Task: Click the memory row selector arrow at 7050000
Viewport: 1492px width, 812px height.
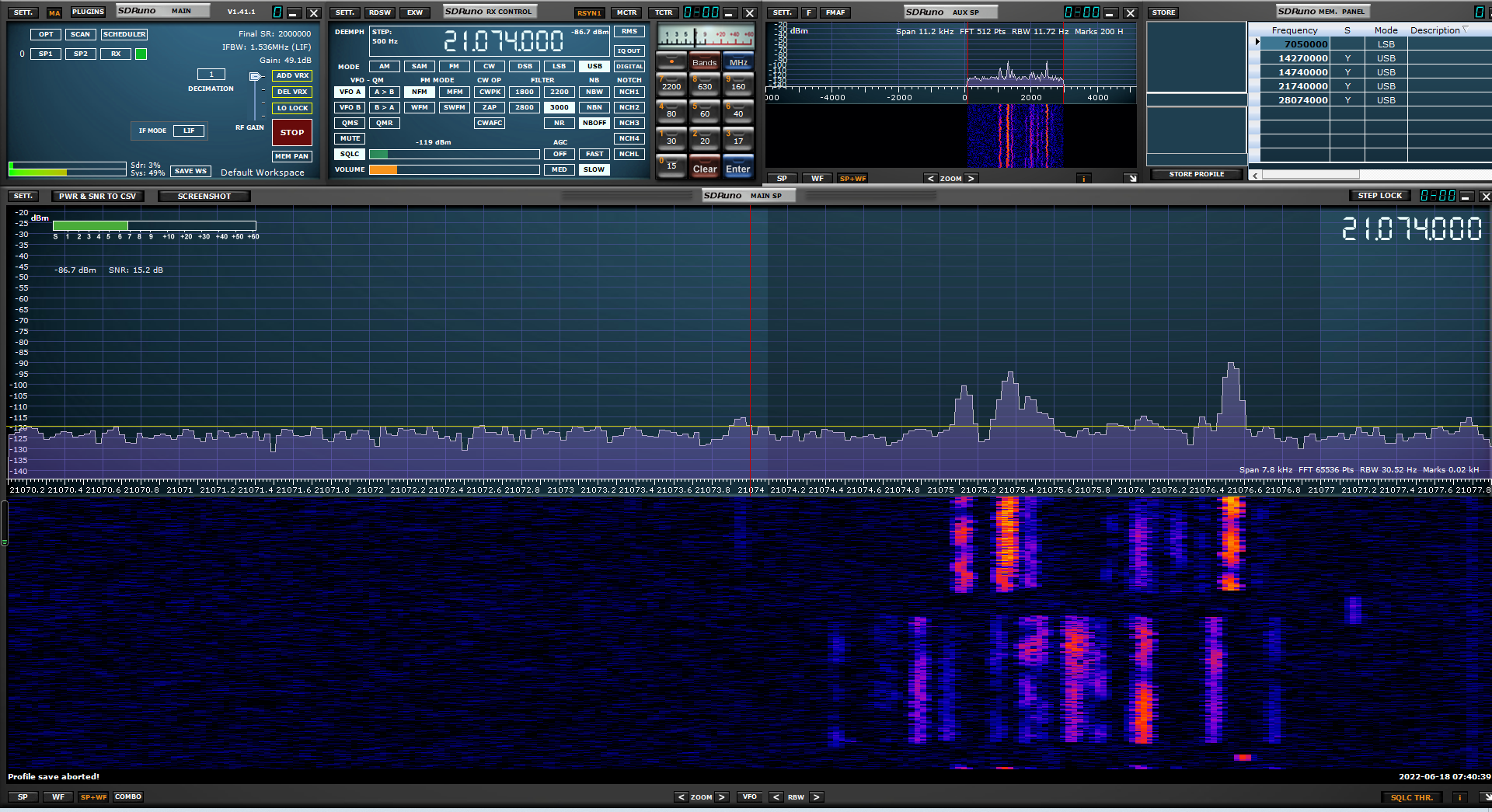Action: coord(1257,42)
